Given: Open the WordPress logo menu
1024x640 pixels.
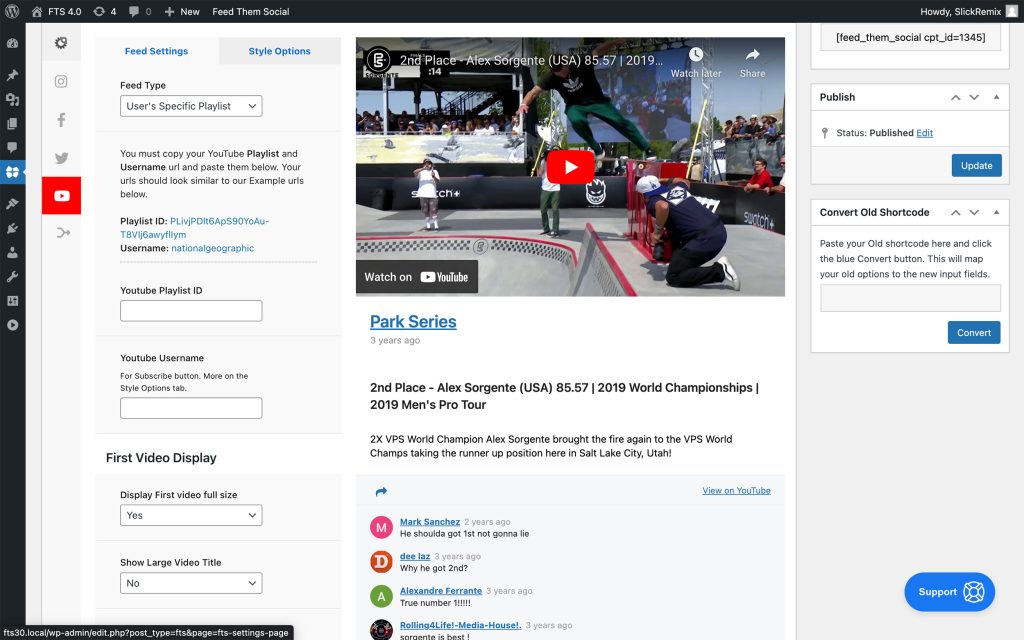Looking at the screenshot, I should pos(12,11).
